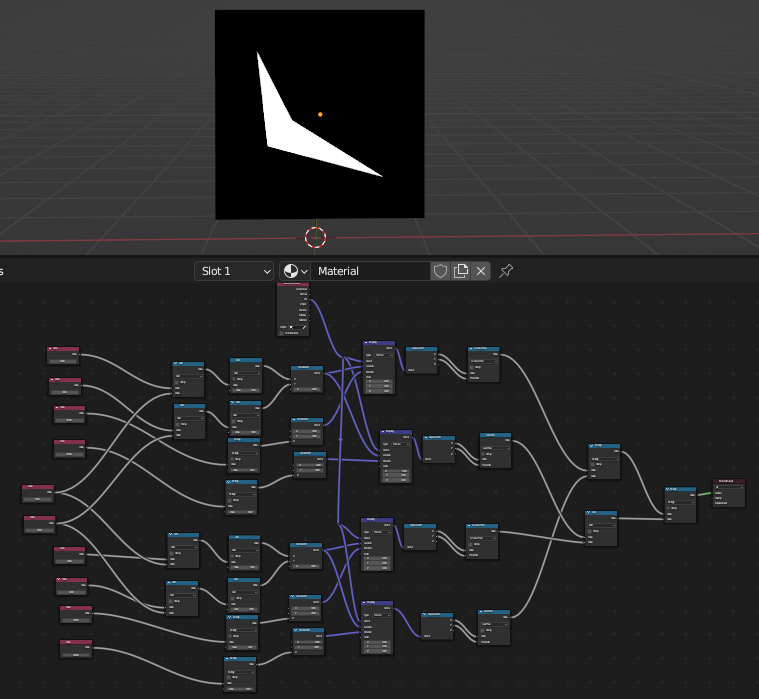Click the 3D cursor in the viewport
The width and height of the screenshot is (759, 699).
click(315, 237)
